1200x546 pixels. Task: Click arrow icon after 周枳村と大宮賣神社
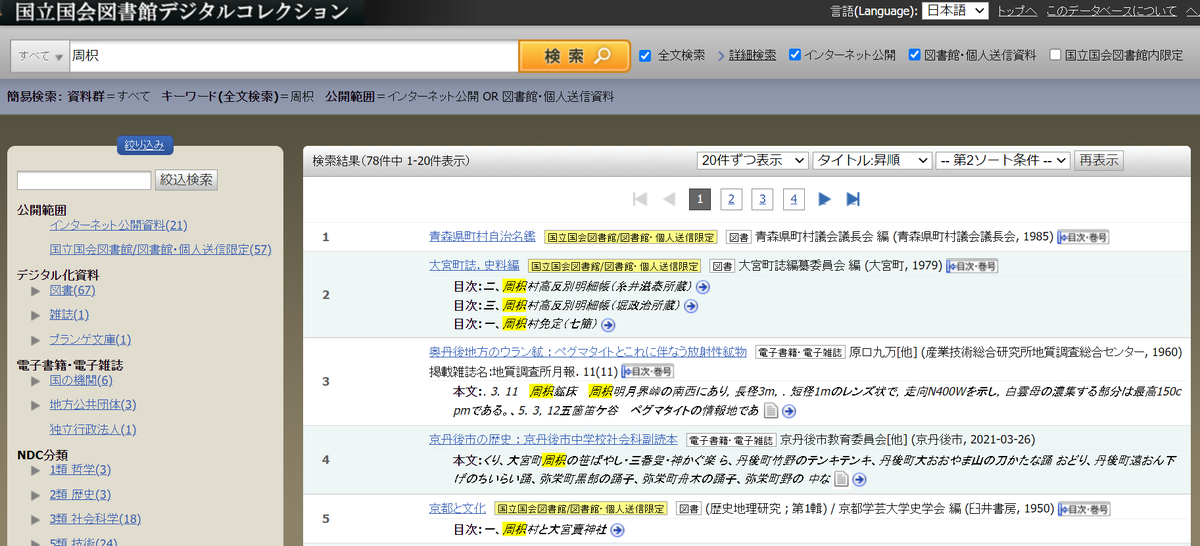pyautogui.click(x=617, y=530)
